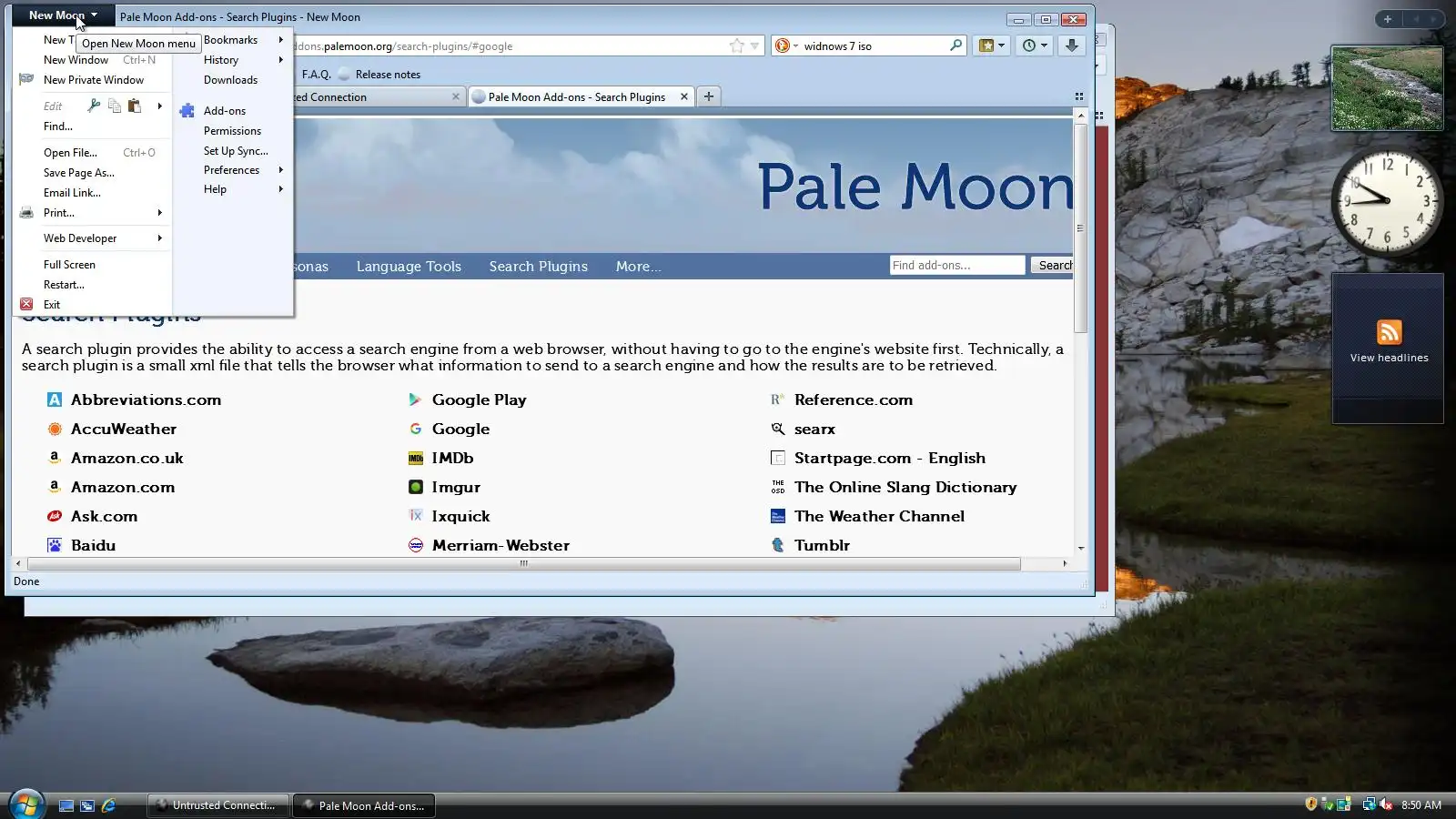Expand the Web Developer submenu
This screenshot has width=1456, height=819.
93,238
